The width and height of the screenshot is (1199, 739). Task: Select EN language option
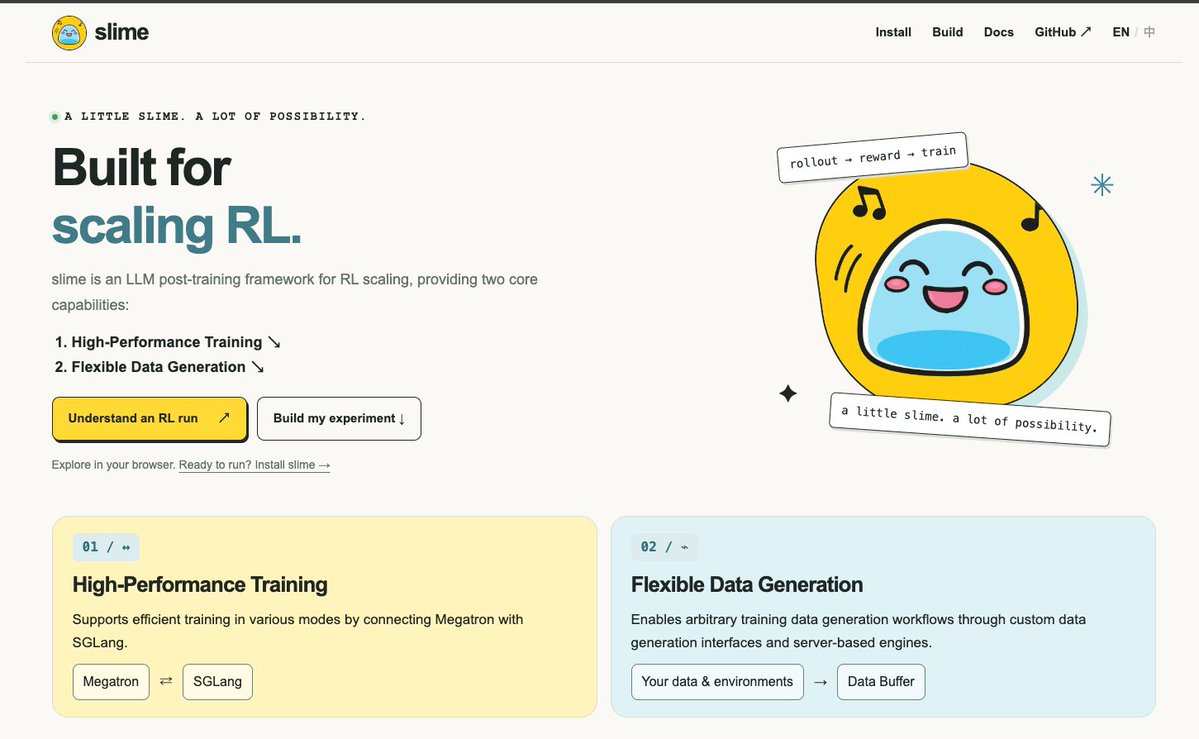pyautogui.click(x=1121, y=32)
